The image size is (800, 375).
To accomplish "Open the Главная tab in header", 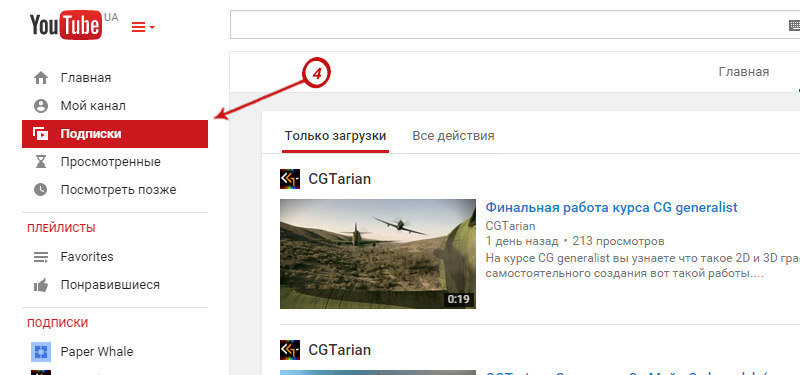I will point(743,72).
